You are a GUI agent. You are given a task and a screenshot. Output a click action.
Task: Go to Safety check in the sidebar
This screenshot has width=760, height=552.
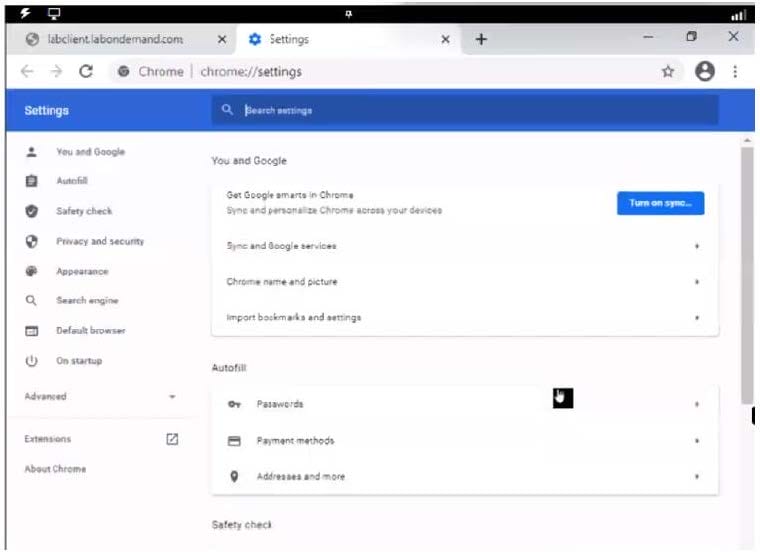click(84, 211)
